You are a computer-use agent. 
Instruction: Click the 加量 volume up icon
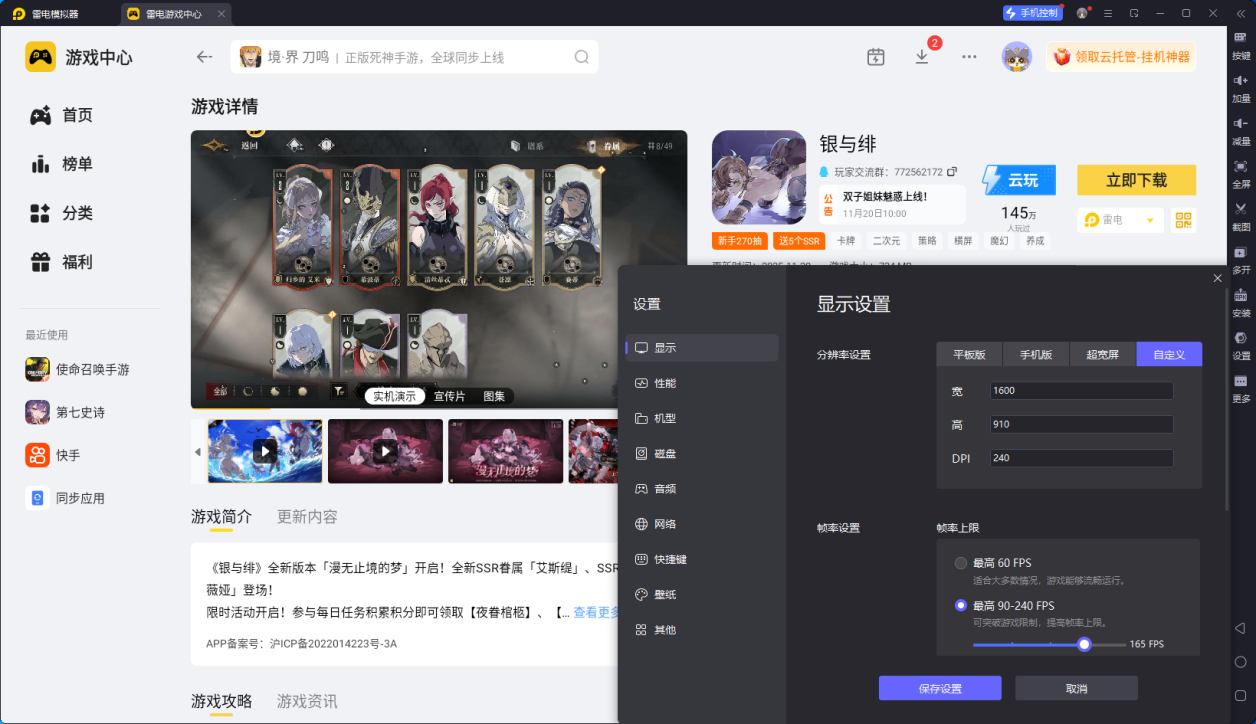click(x=1240, y=88)
